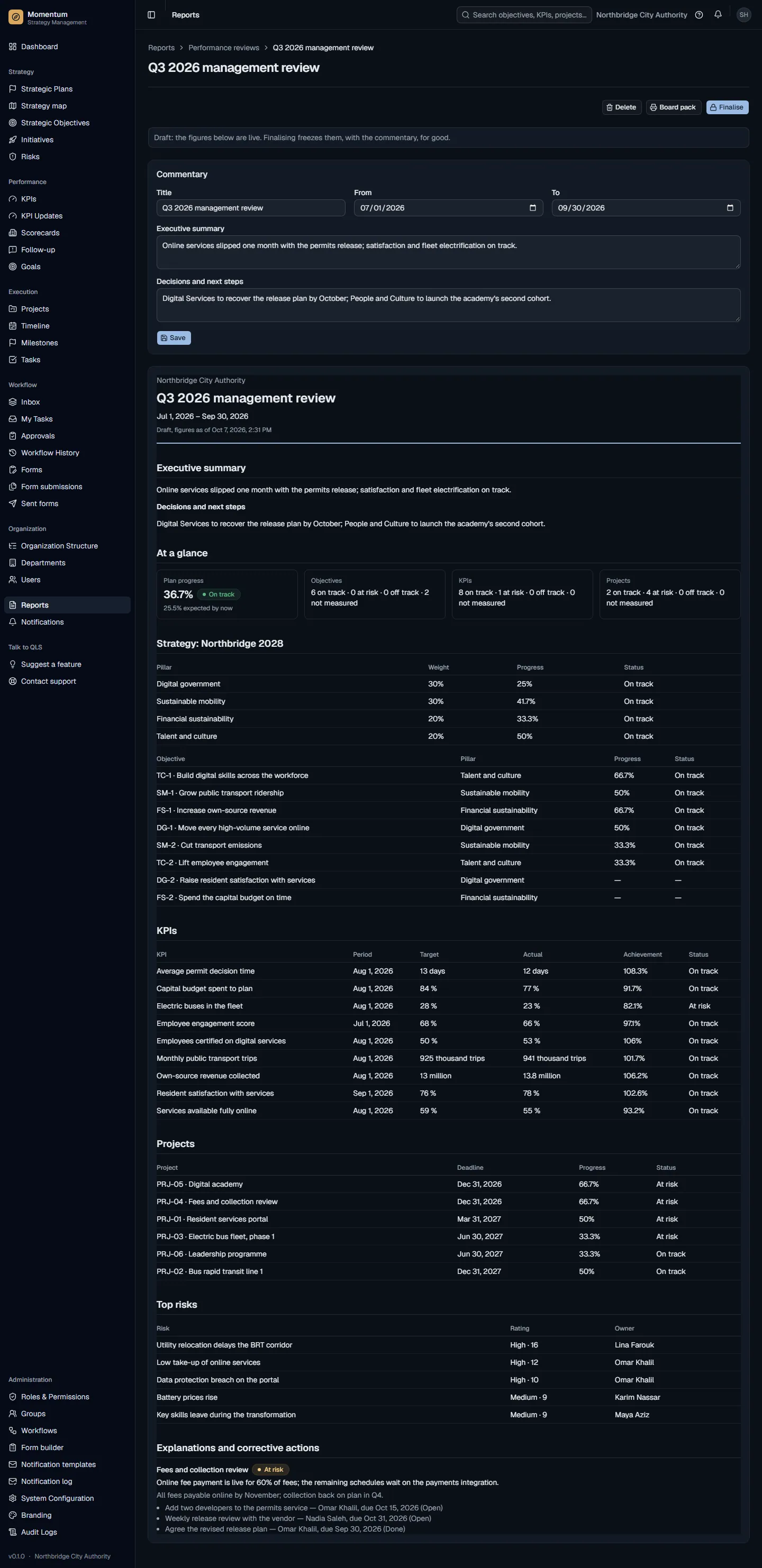Screen dimensions: 762x1568
Task: Focus the search objectives field
Action: 524,15
